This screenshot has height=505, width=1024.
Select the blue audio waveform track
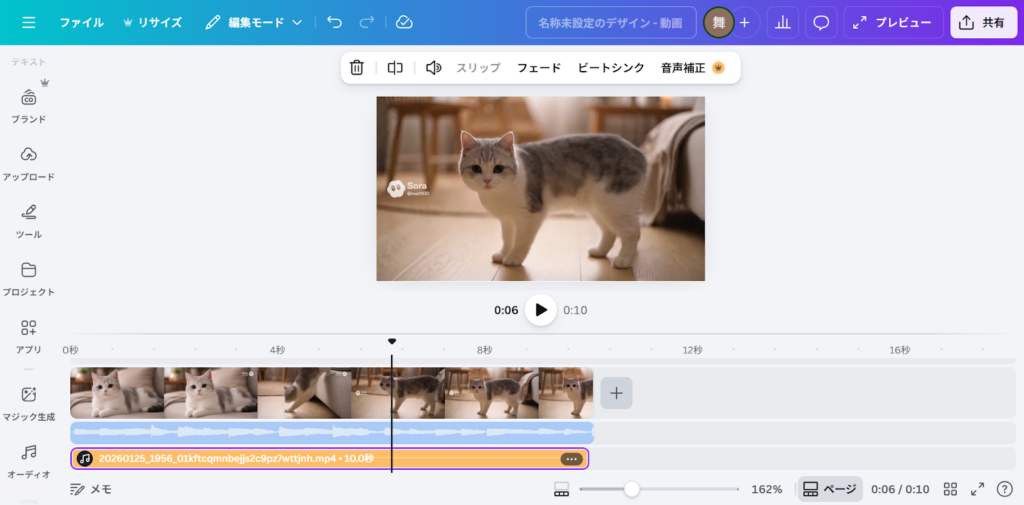pyautogui.click(x=332, y=432)
